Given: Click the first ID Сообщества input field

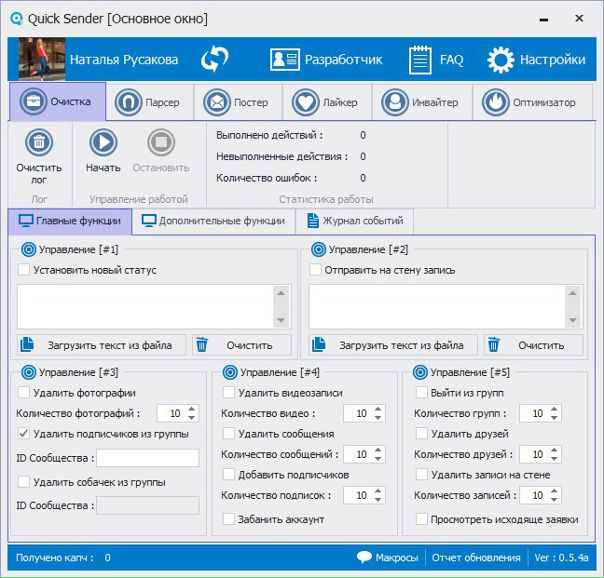Looking at the screenshot, I should click(147, 458).
